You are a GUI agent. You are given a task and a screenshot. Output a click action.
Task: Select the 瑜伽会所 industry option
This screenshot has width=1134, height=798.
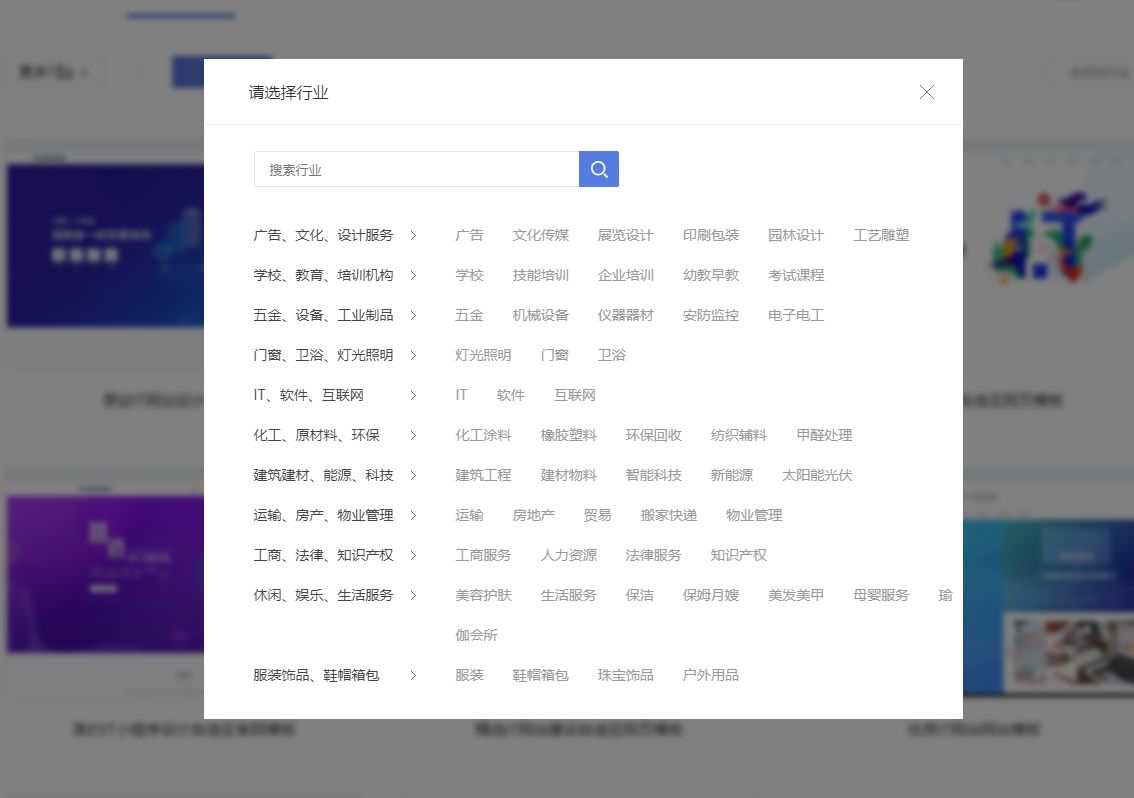[x=476, y=635]
